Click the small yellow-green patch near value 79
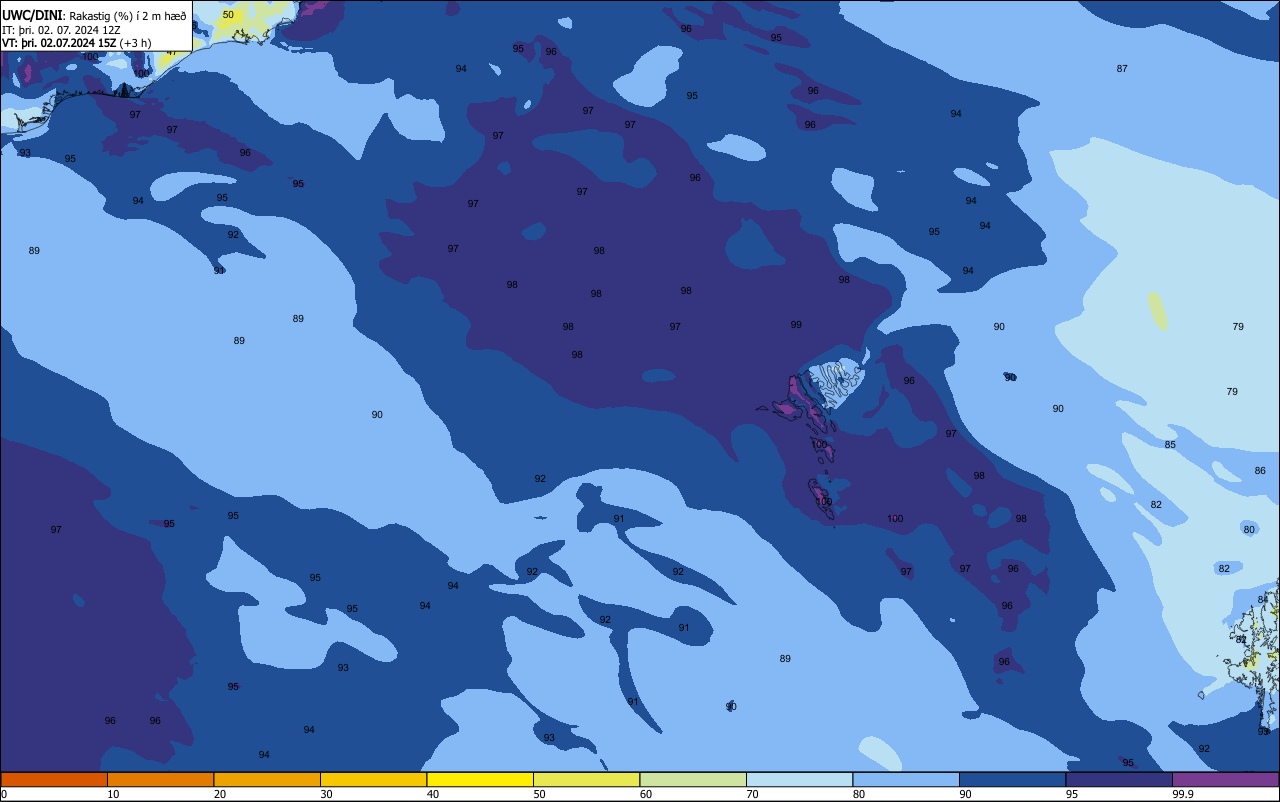Viewport: 1280px width, 802px height. (x=1157, y=311)
